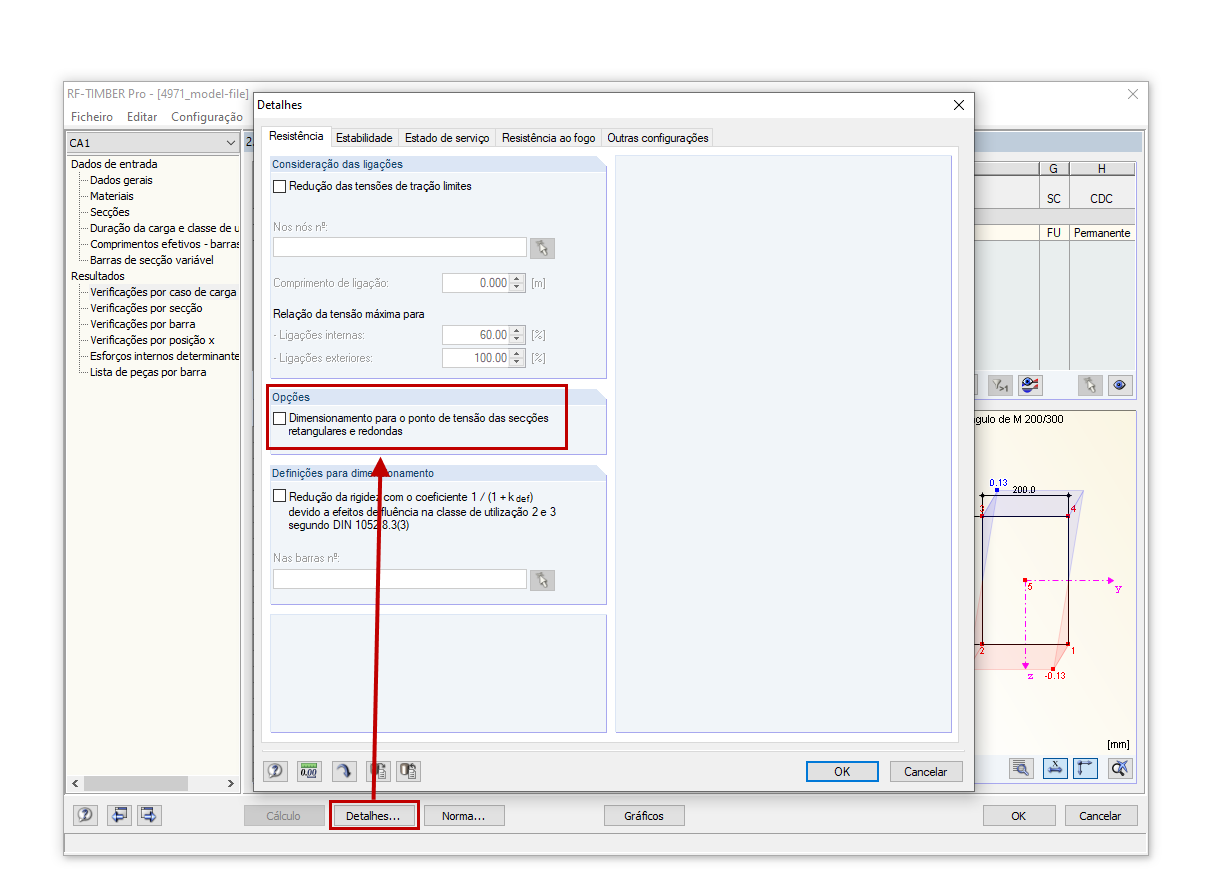Click the show whole section zoom icon
The width and height of the screenshot is (1215, 890).
click(1120, 768)
